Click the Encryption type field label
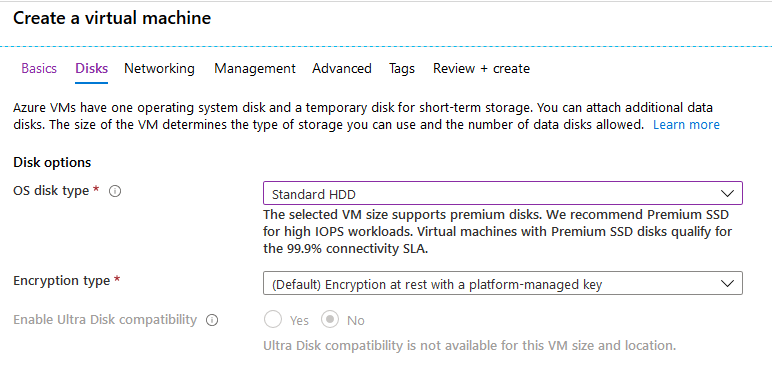This screenshot has height=380, width=772. coord(62,281)
